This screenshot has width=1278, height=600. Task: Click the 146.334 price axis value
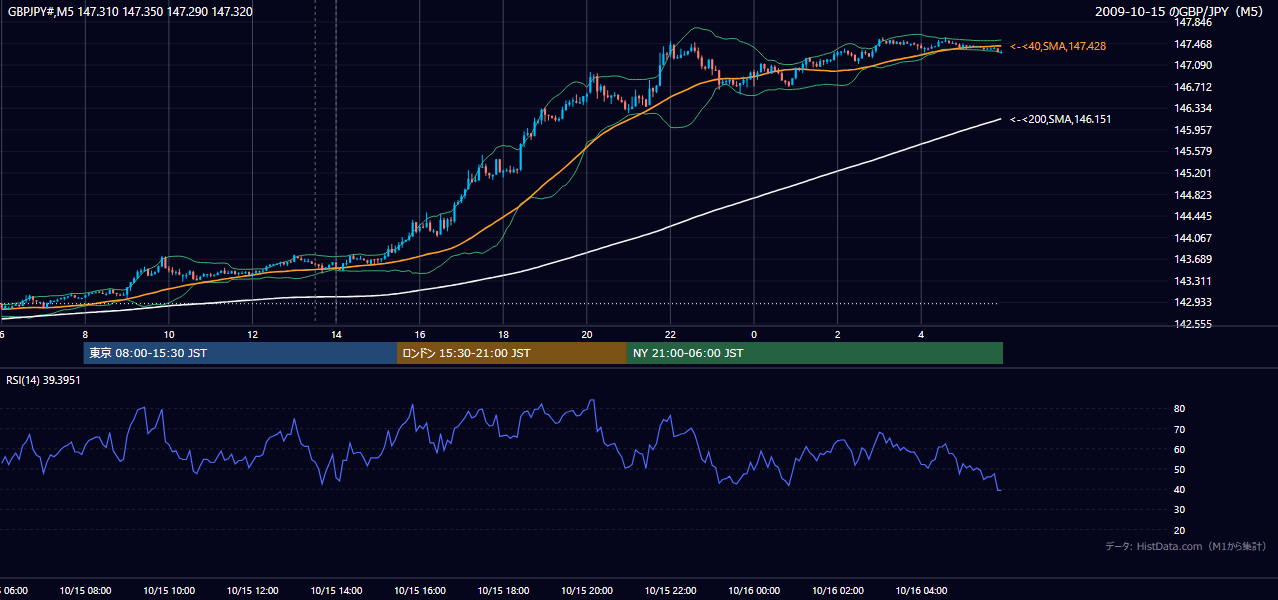[x=1192, y=108]
